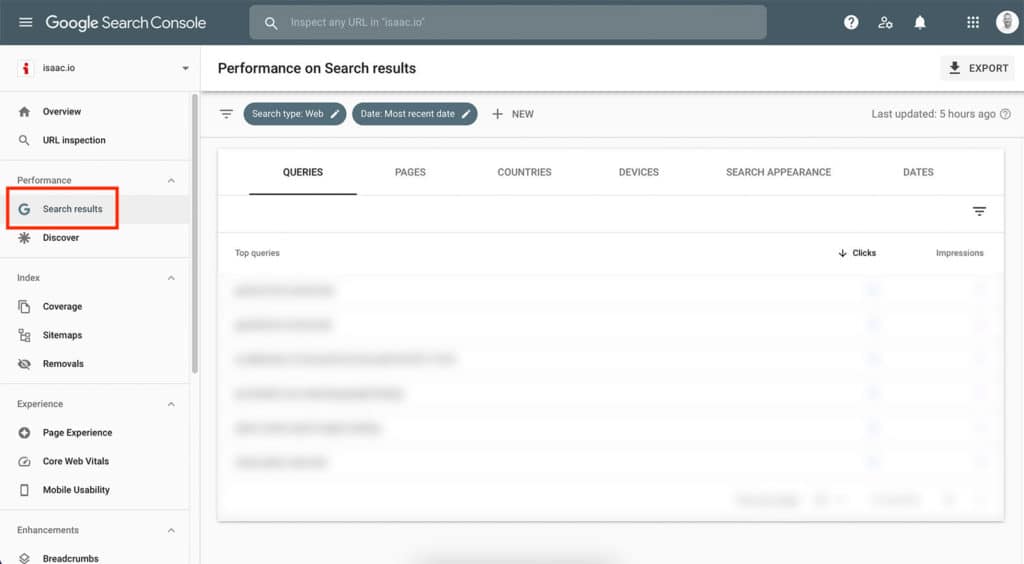Click the Google Search Console logo
Viewport: 1024px width, 564px height.
125,22
